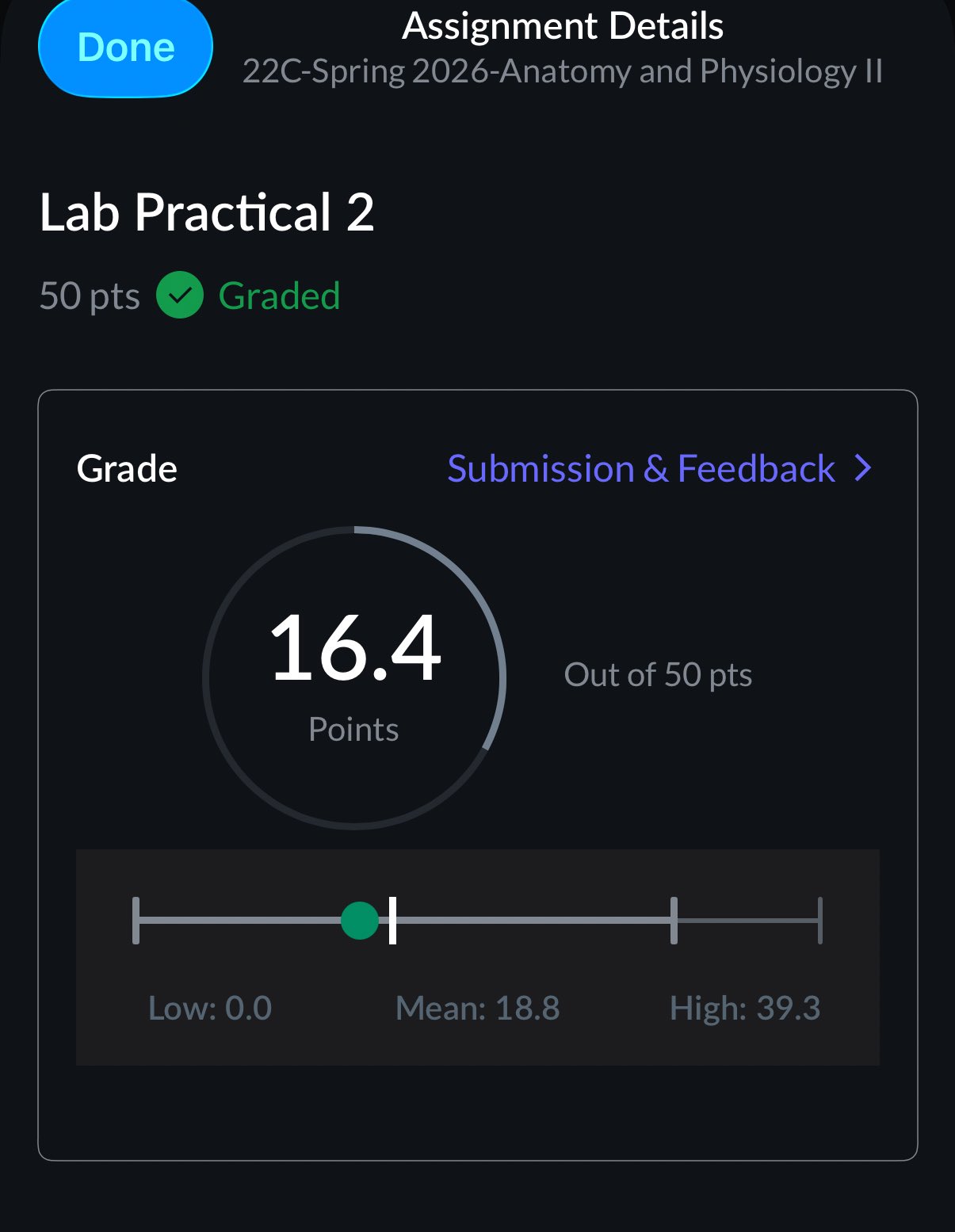Click the Out of 50 pts text
Viewport: 955px width, 1232px height.
point(658,675)
